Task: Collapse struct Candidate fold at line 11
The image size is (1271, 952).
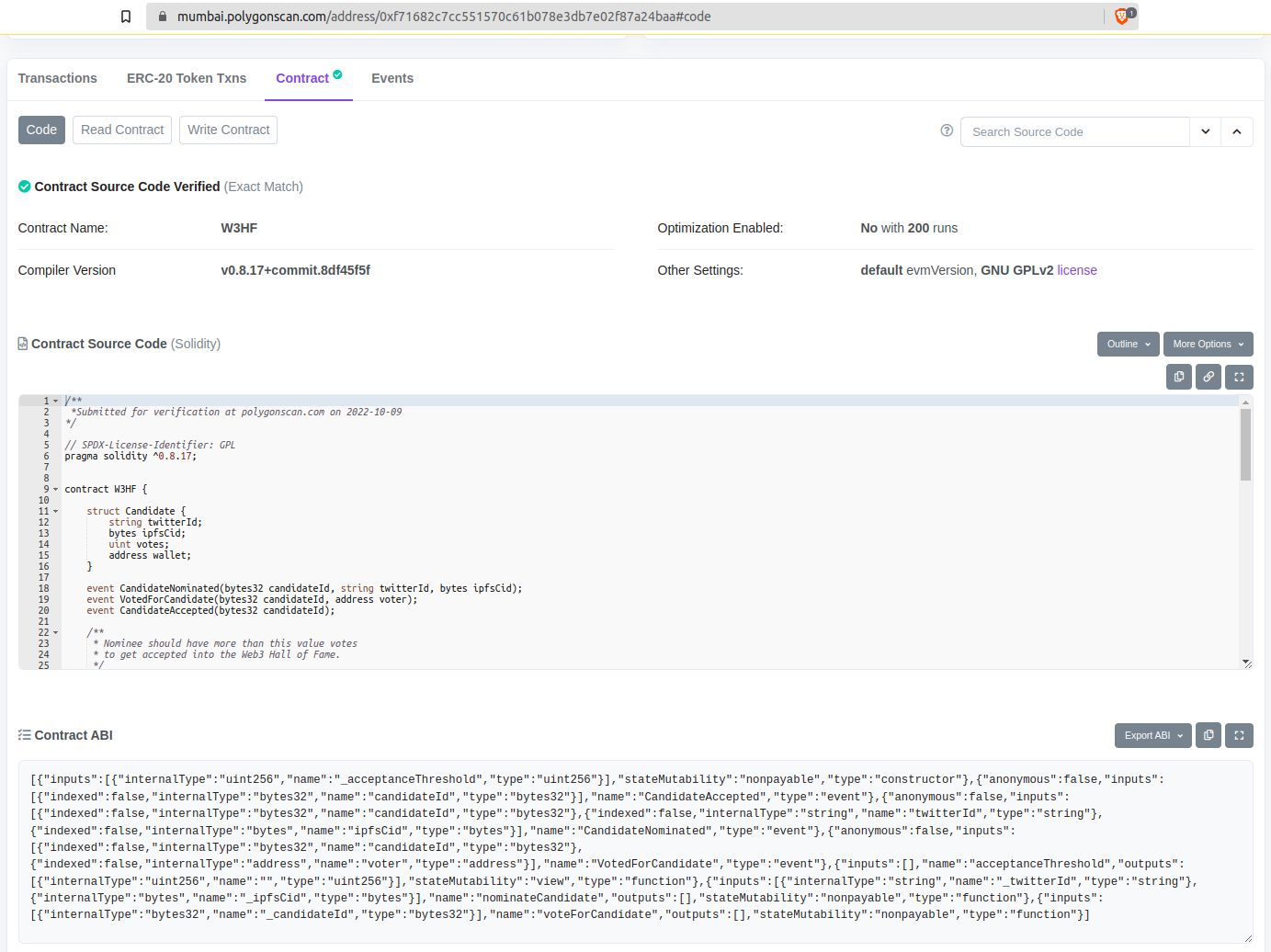Action: 55,511
